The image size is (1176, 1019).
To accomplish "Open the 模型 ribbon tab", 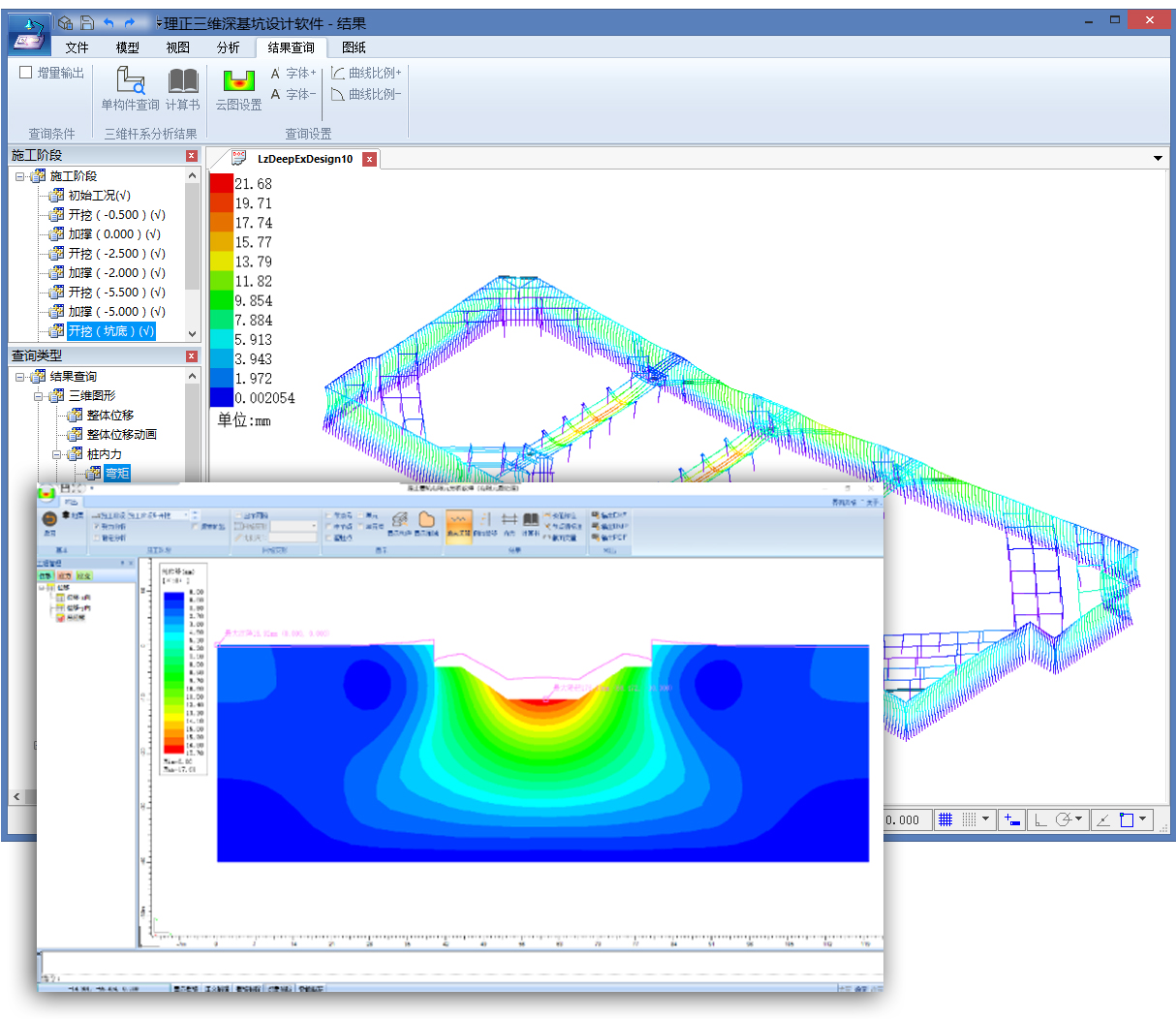I will coord(127,47).
